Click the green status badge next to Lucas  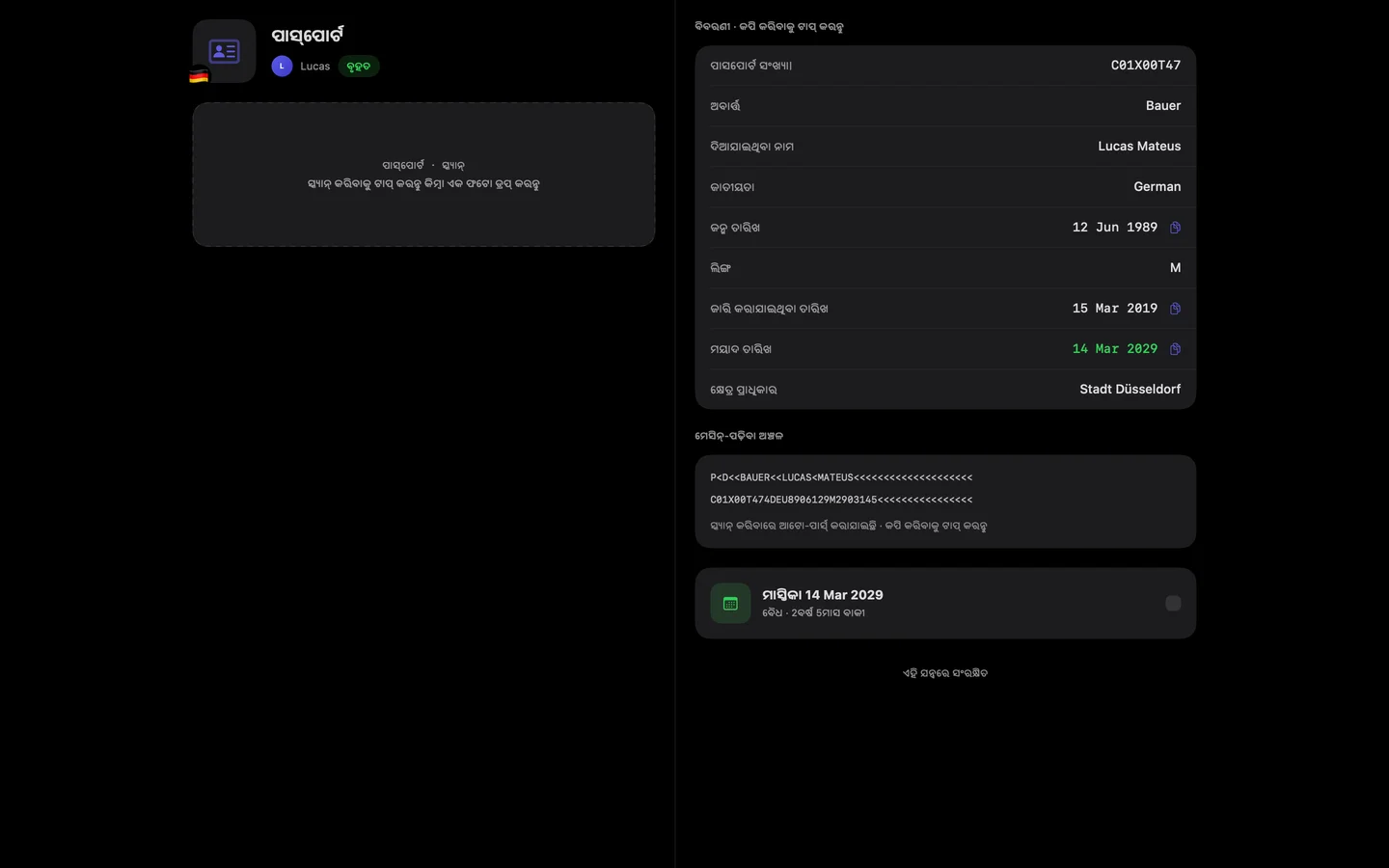[358, 66]
